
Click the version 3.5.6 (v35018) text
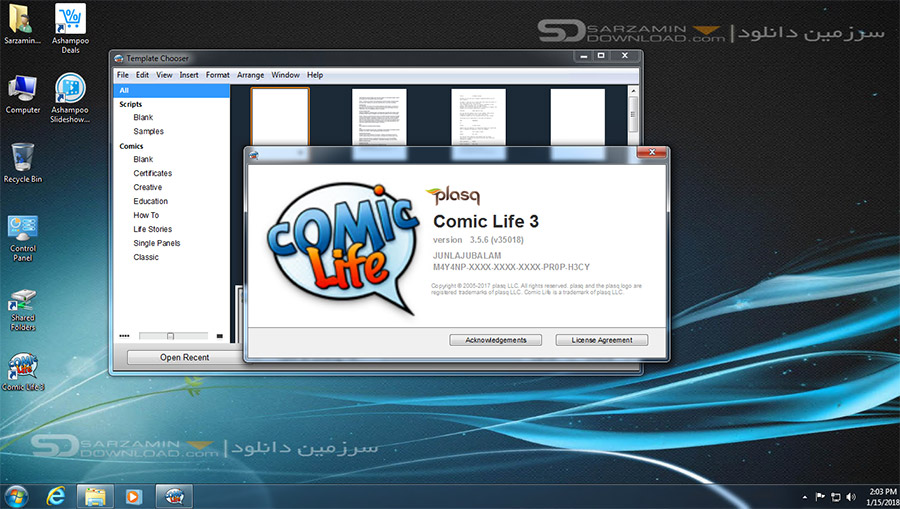[478, 240]
